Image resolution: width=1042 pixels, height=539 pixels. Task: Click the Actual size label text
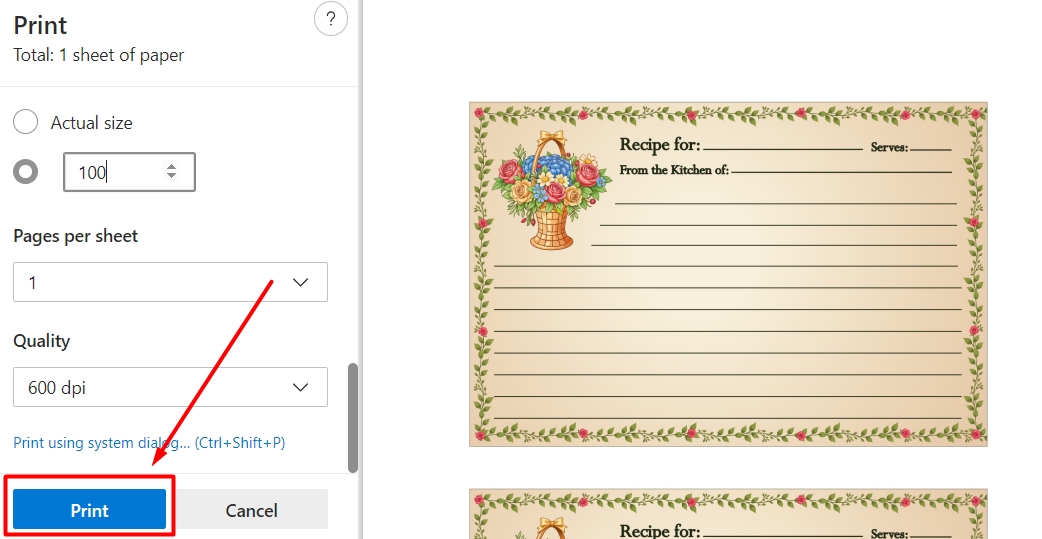click(92, 123)
